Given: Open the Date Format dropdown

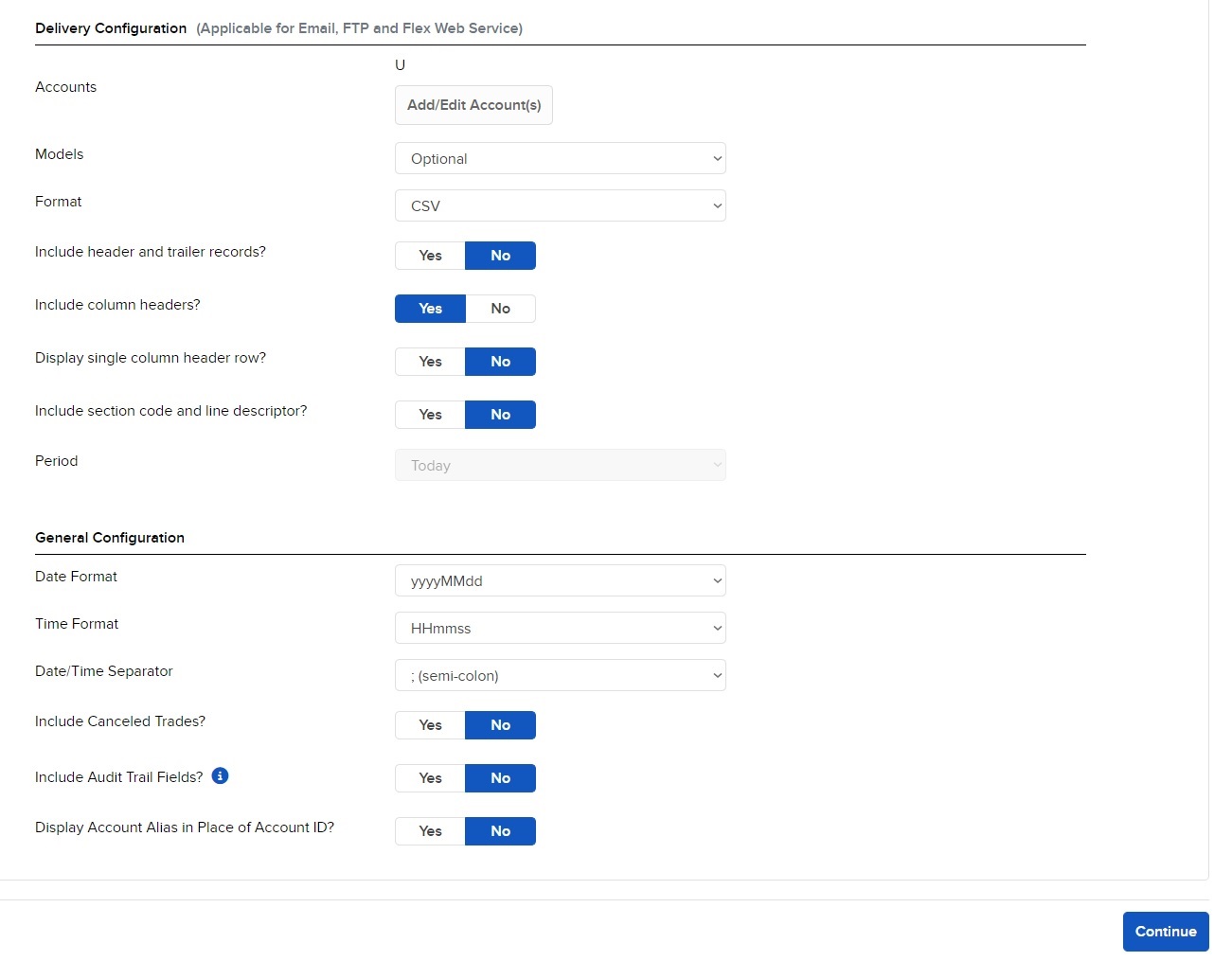Looking at the screenshot, I should (x=560, y=581).
